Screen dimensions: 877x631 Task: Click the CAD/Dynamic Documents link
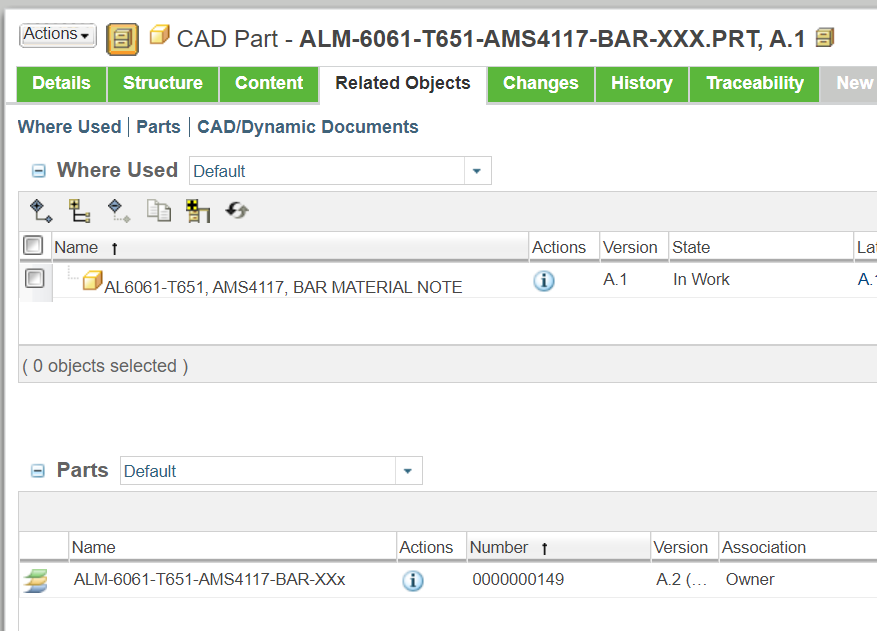tap(308, 127)
